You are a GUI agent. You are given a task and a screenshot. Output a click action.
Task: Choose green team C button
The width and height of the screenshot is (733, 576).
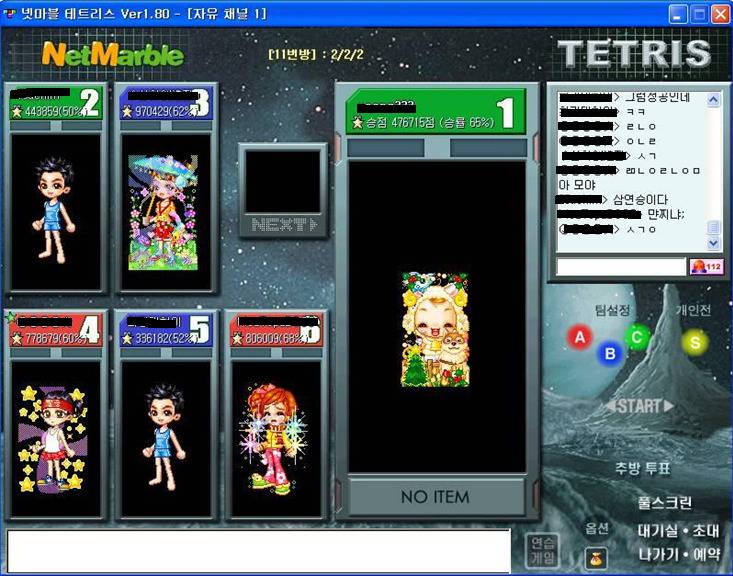point(636,337)
